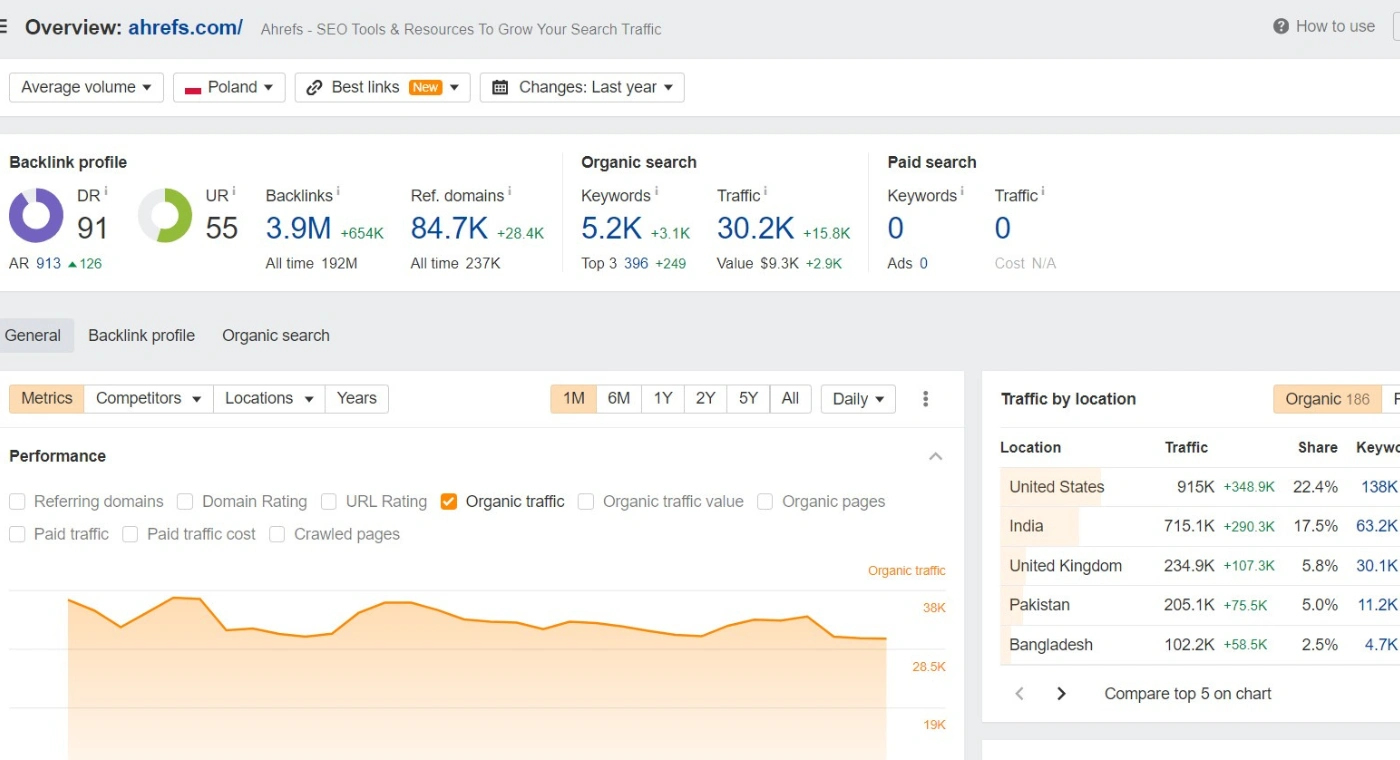Click the 30.2K organic traffic value
This screenshot has width=1400, height=760.
tap(755, 229)
